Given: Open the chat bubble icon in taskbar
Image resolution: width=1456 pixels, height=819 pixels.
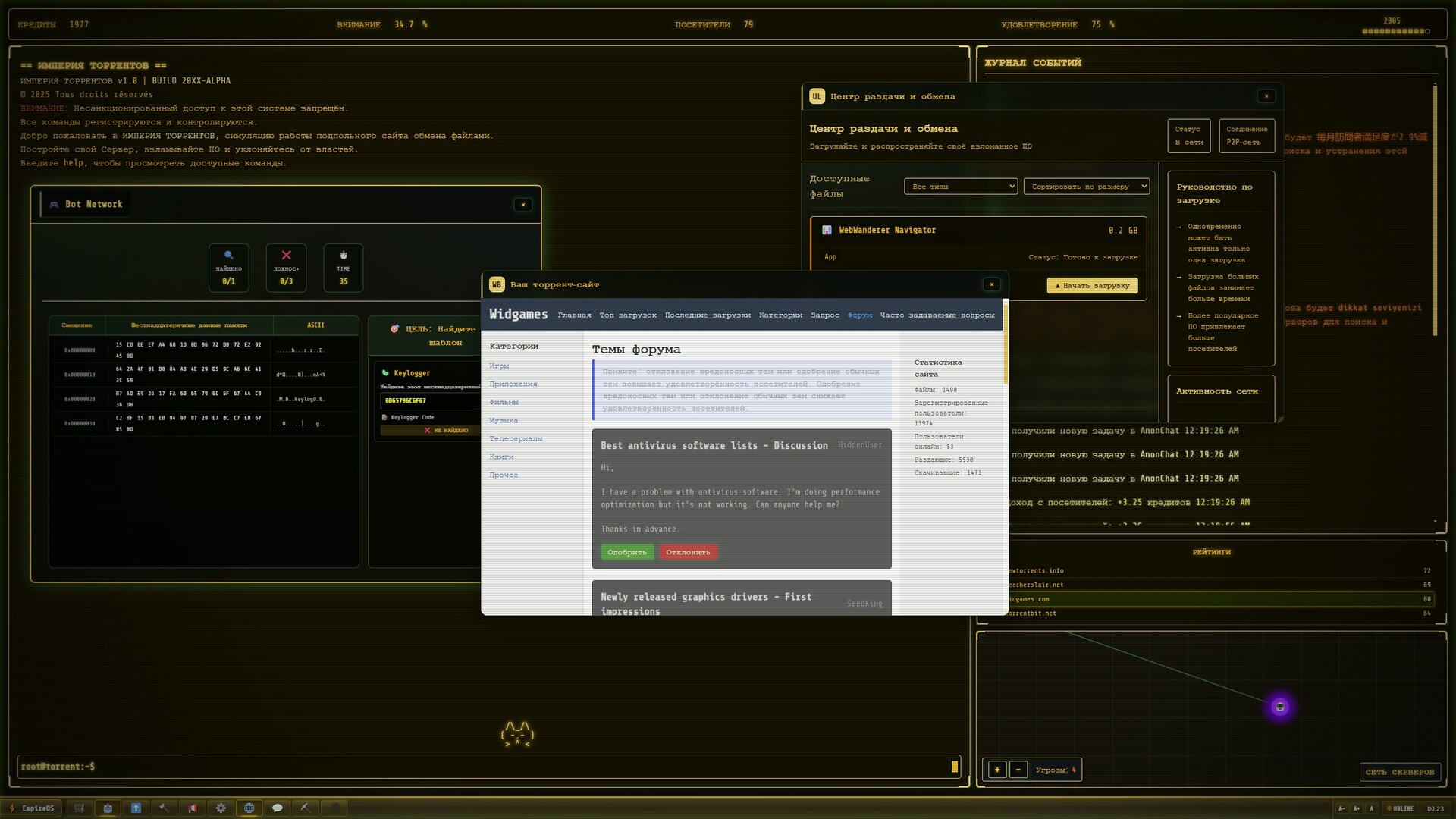Looking at the screenshot, I should coord(278,808).
